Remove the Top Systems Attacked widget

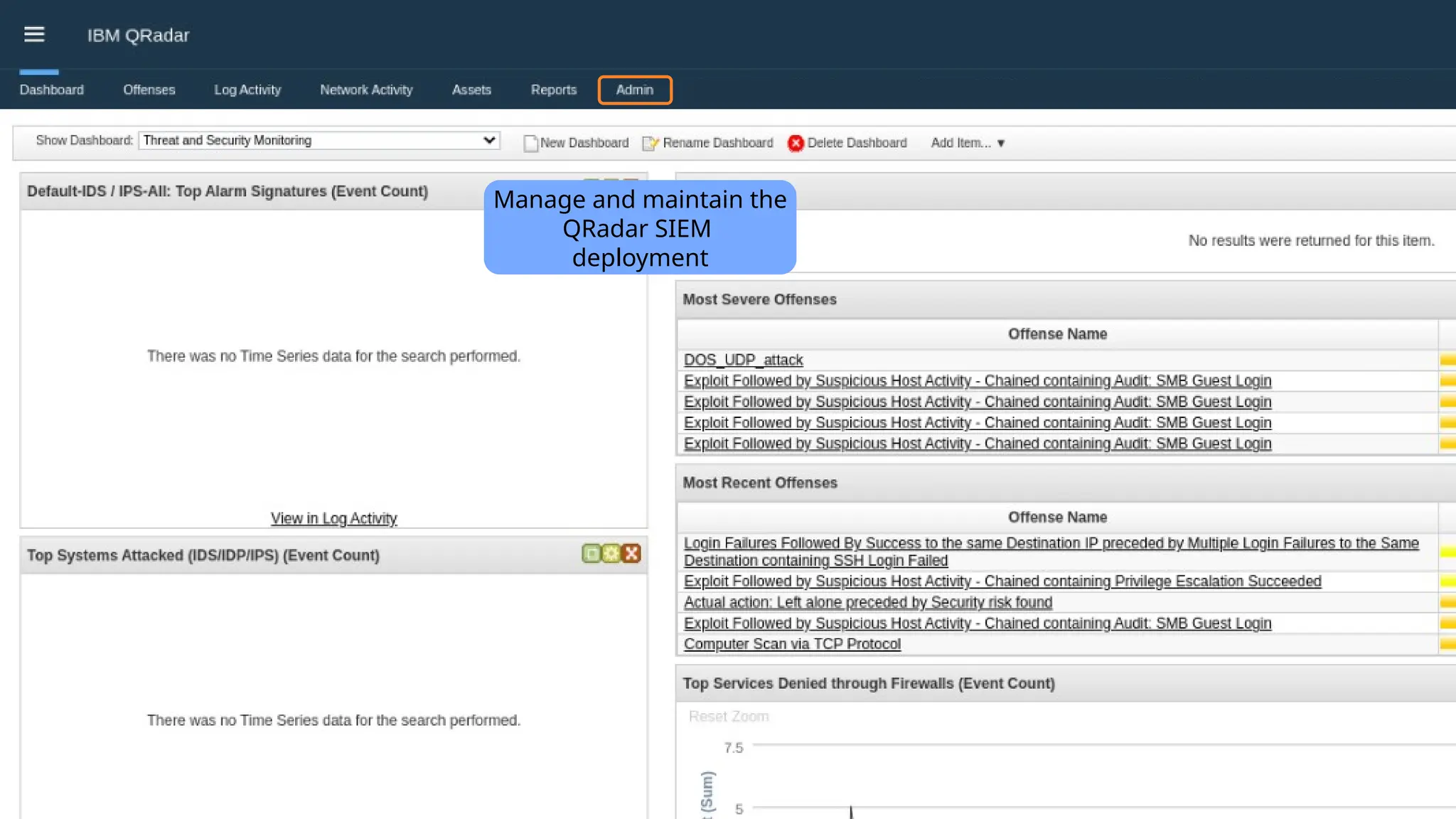pyautogui.click(x=631, y=554)
